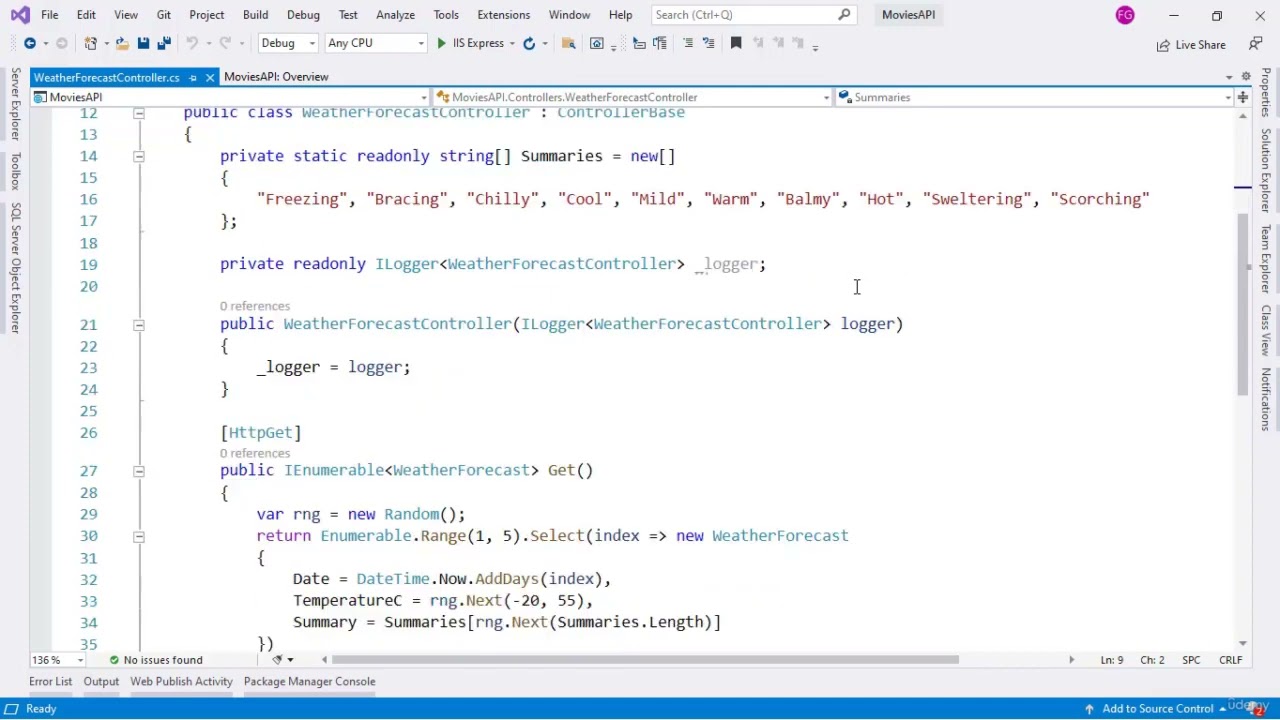Click the IIS Express run button label

pyautogui.click(x=478, y=43)
